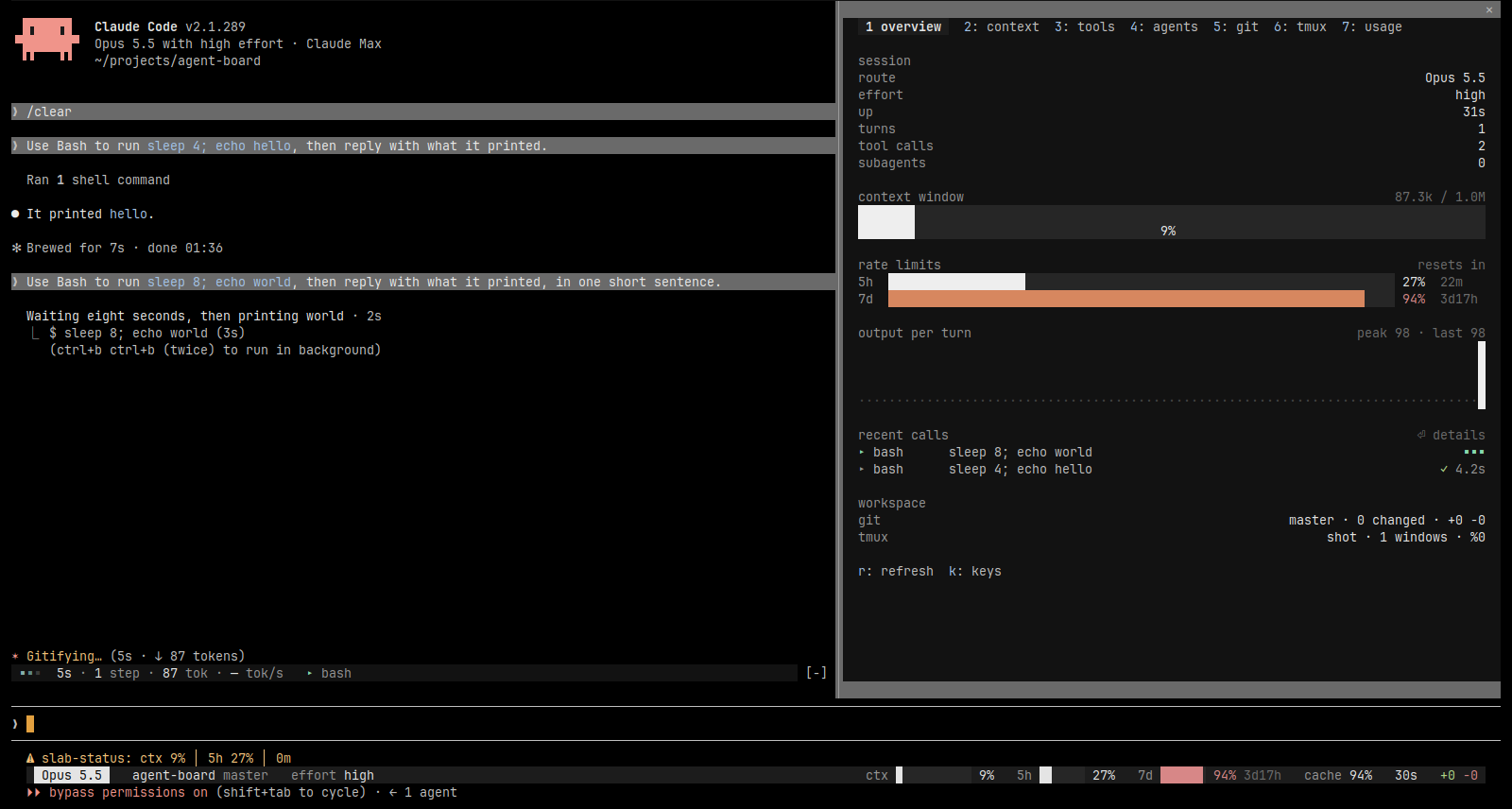Switch to the 1 overview tab

[x=903, y=26]
